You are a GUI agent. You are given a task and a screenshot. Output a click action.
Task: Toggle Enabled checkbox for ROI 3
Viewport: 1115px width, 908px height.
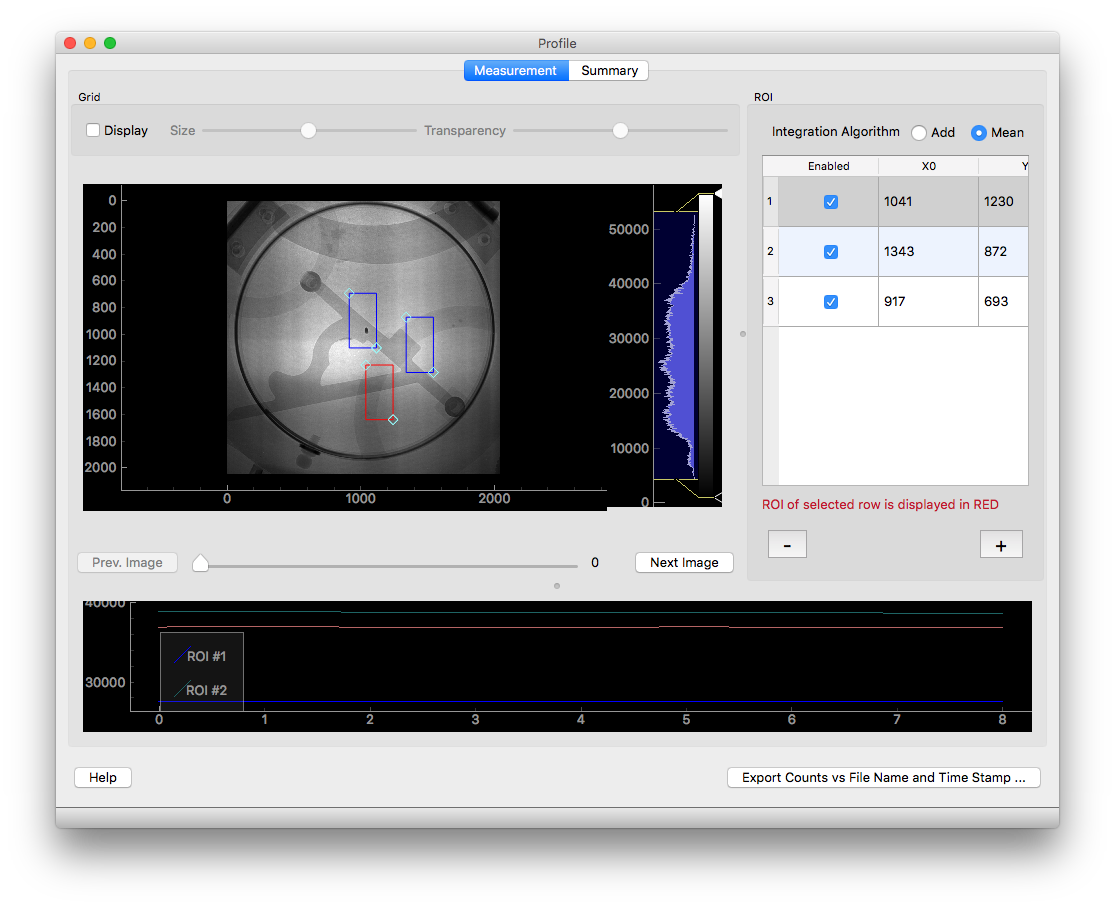(x=830, y=302)
